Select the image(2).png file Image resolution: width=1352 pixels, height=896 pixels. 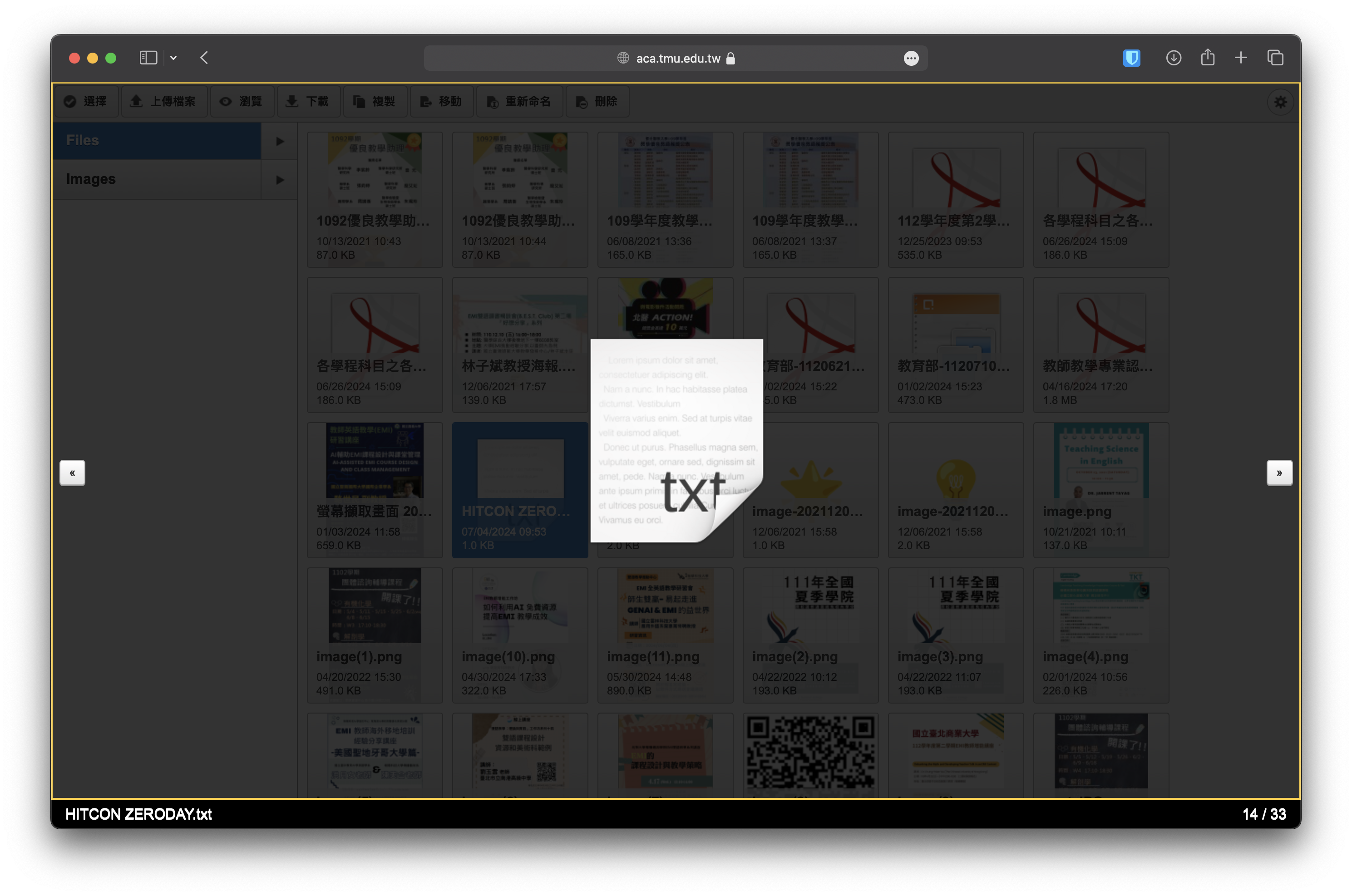(x=810, y=635)
